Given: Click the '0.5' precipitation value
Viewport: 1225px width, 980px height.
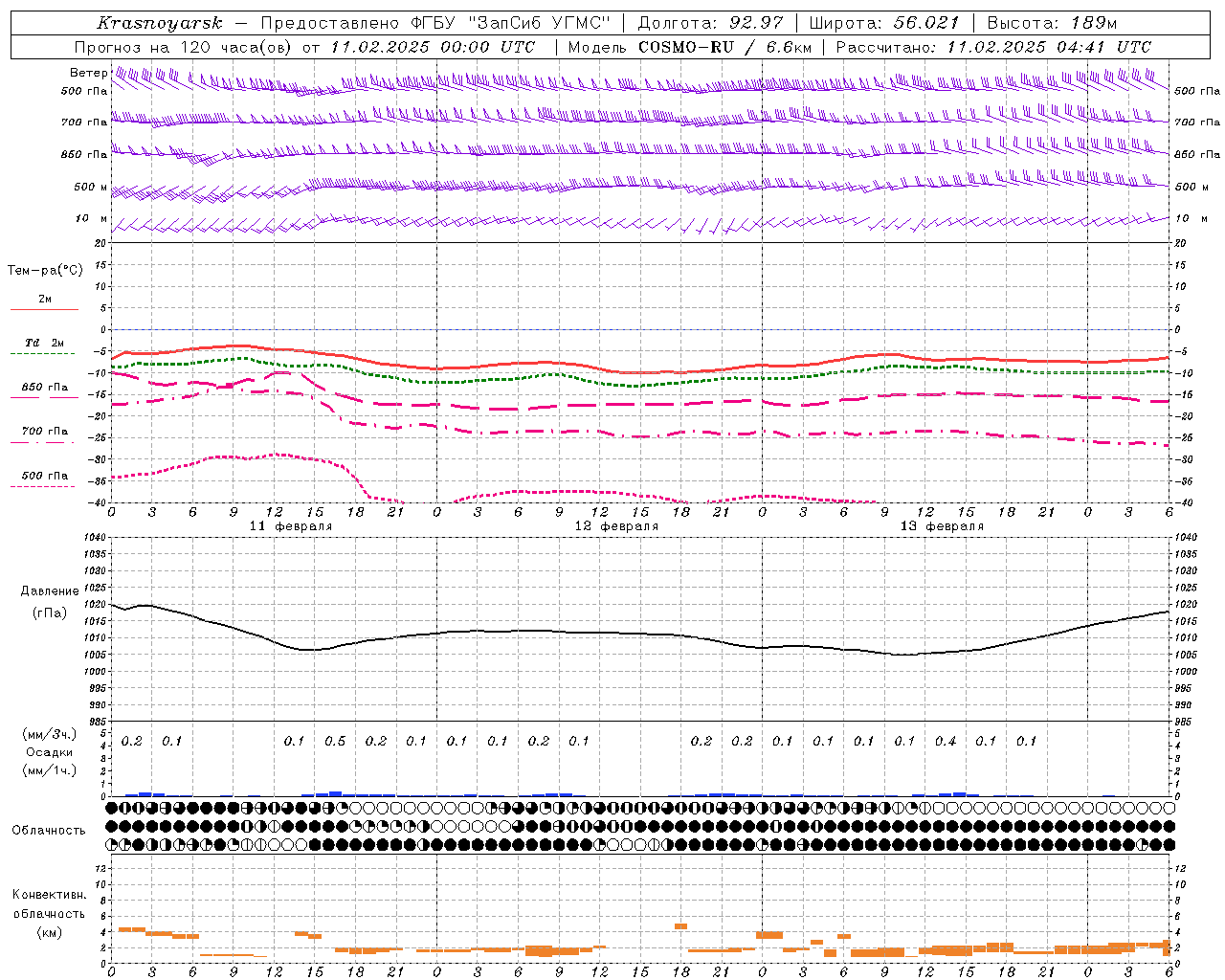Looking at the screenshot, I should tap(335, 741).
